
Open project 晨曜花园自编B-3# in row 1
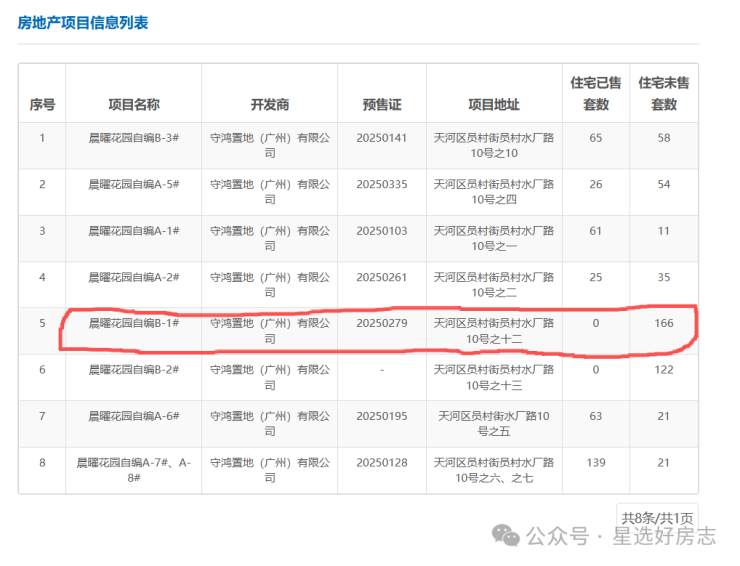(134, 137)
